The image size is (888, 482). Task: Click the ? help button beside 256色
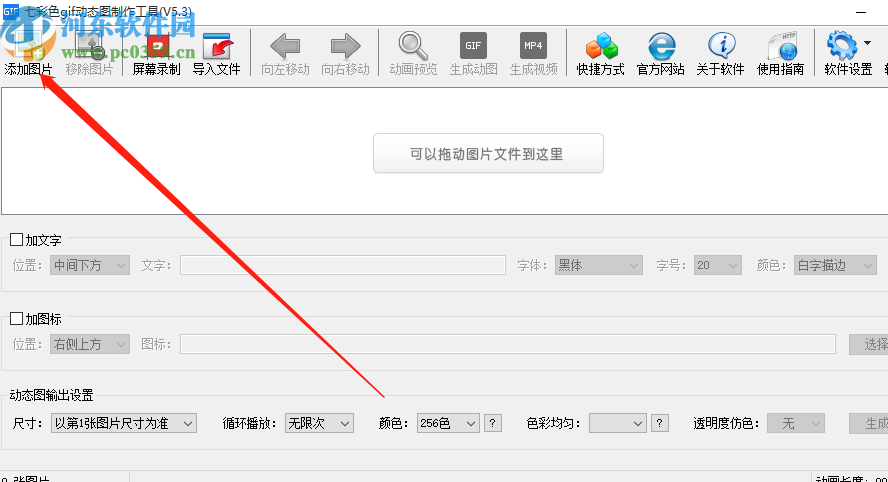coord(493,423)
